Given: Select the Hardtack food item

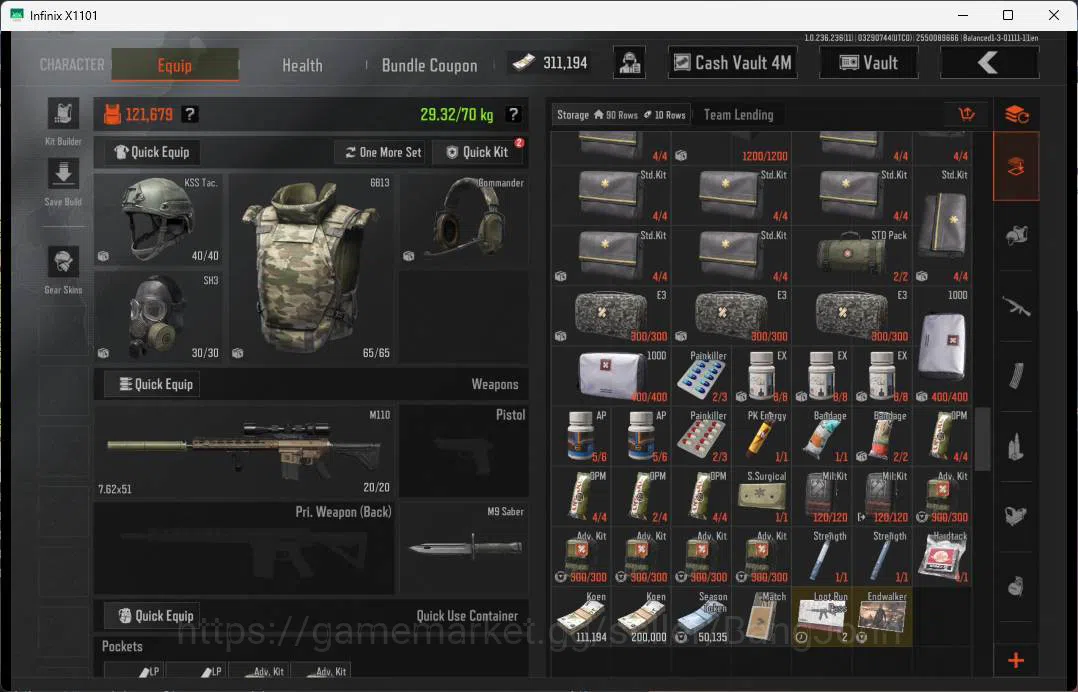Looking at the screenshot, I should pyautogui.click(x=943, y=557).
